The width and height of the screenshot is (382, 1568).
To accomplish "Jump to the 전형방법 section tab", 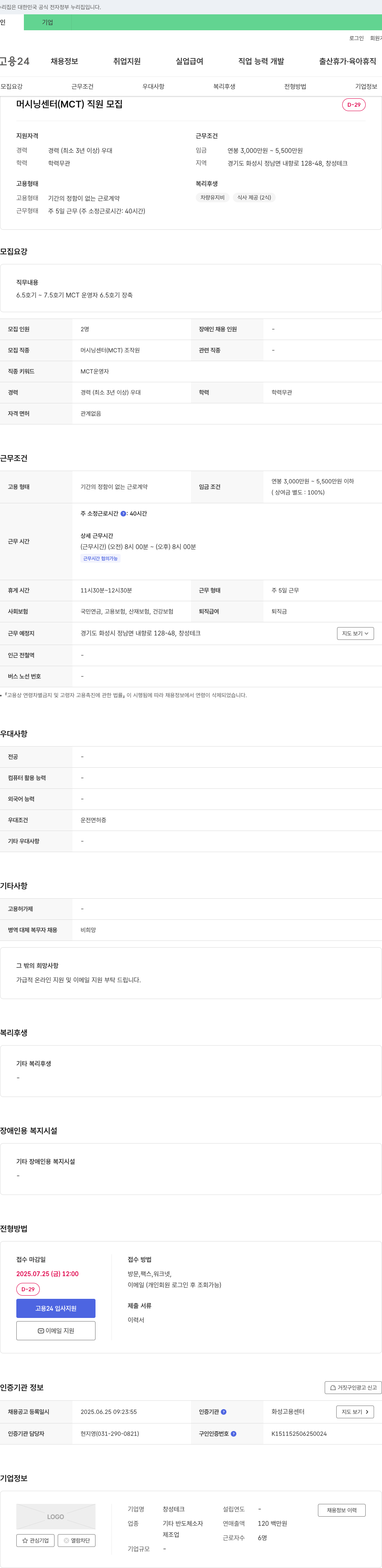I will click(x=295, y=86).
